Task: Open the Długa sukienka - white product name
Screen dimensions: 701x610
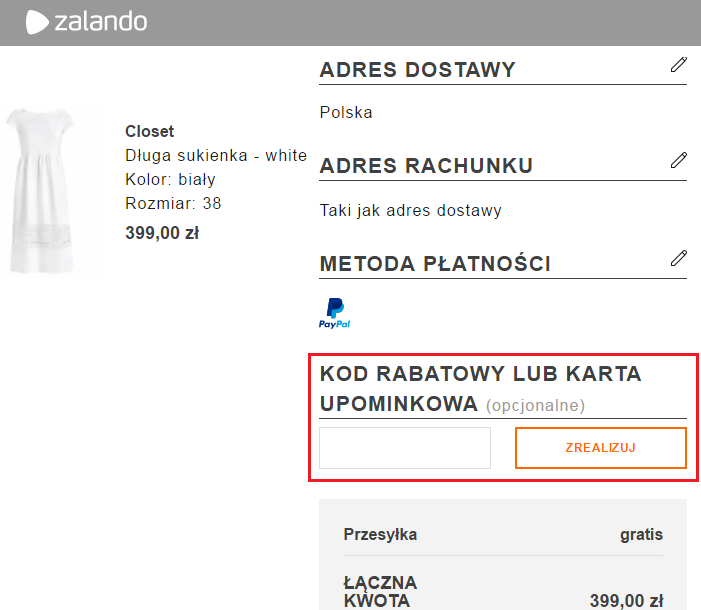Action: coord(215,155)
